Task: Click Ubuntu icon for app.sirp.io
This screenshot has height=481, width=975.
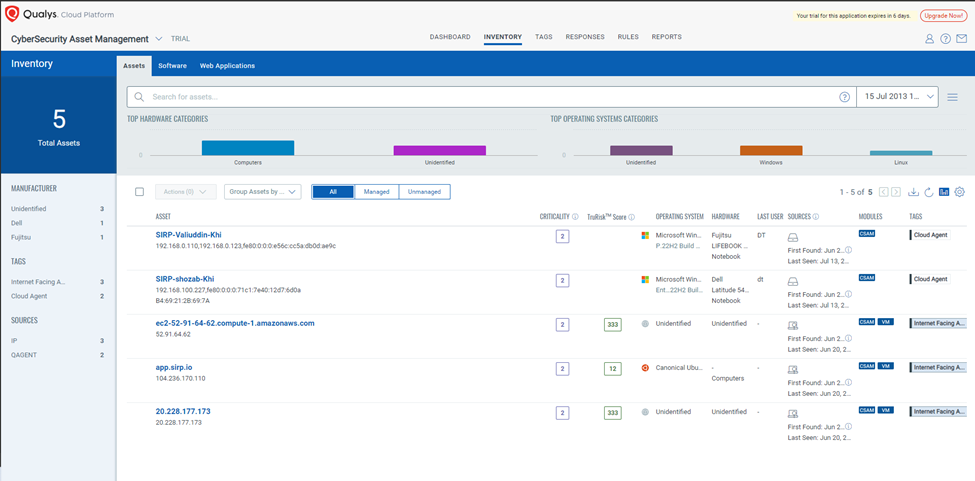Action: pos(645,368)
